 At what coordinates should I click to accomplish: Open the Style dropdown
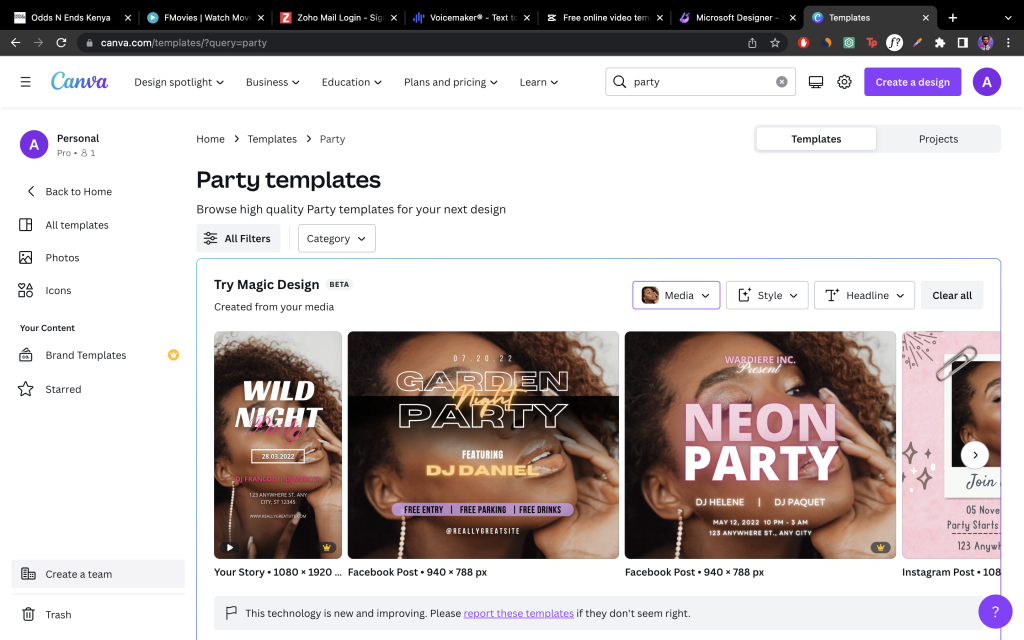pos(767,295)
